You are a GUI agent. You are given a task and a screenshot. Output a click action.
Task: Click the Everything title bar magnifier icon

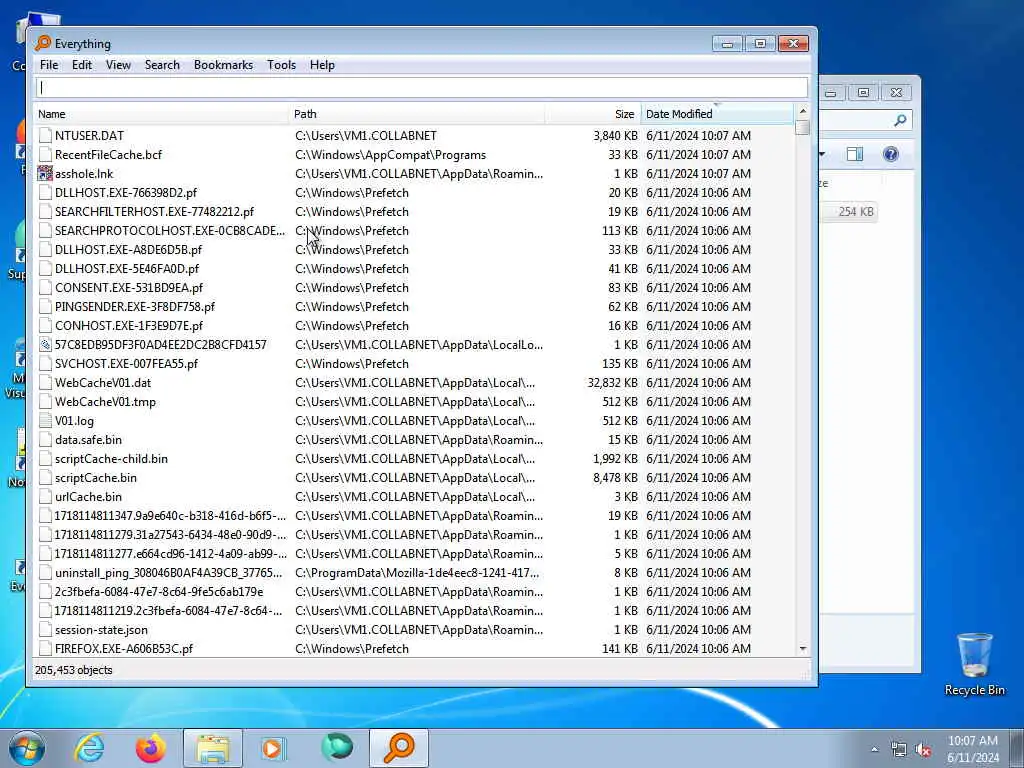[x=43, y=43]
